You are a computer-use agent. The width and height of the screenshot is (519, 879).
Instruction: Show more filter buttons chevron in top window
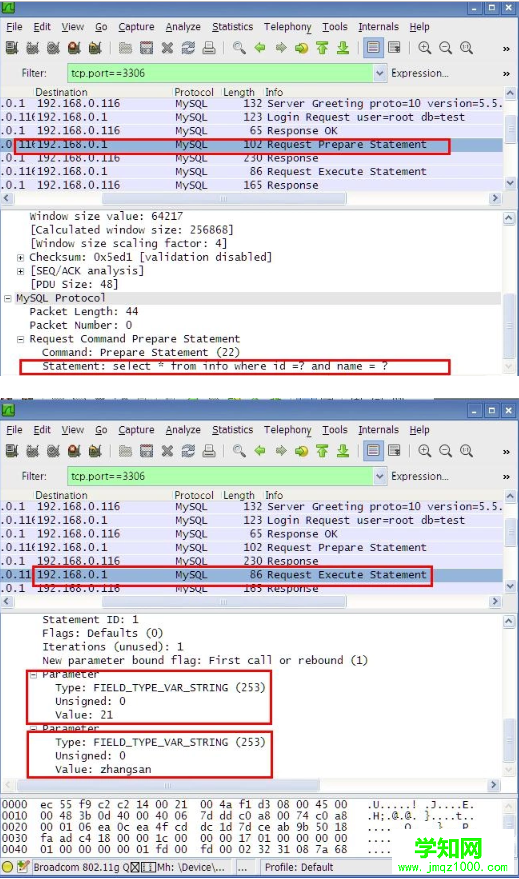(x=506, y=73)
